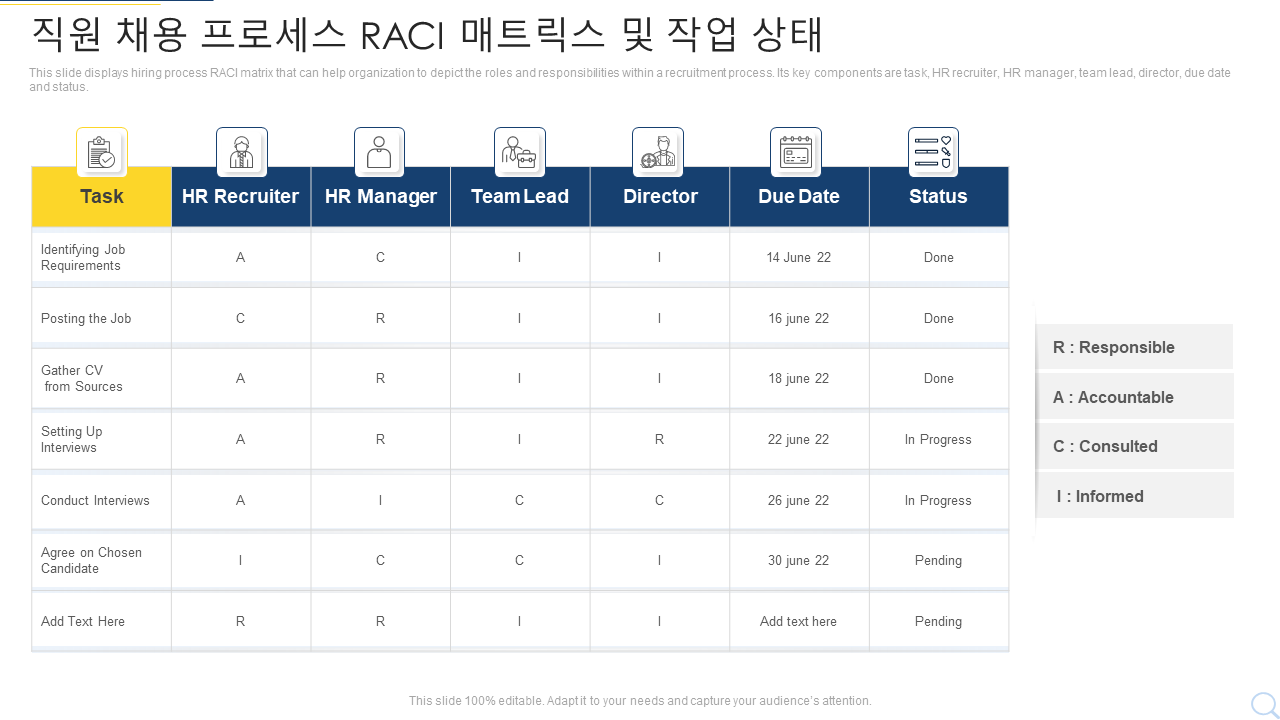This screenshot has height=720, width=1280.
Task: Click In Progress status for Conduct Interviews
Action: pos(939,500)
